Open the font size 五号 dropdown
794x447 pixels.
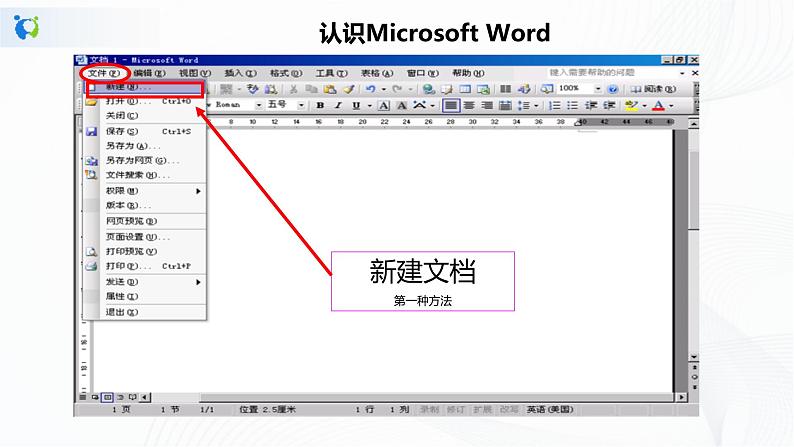[x=301, y=105]
